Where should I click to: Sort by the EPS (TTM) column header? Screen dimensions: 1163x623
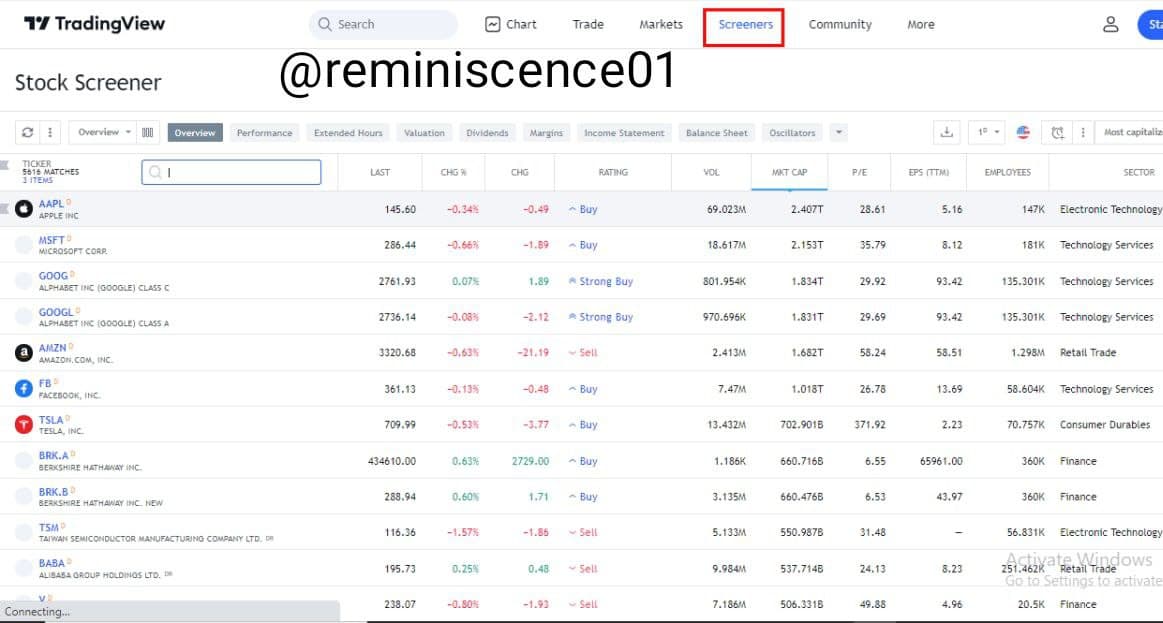[x=928, y=172]
